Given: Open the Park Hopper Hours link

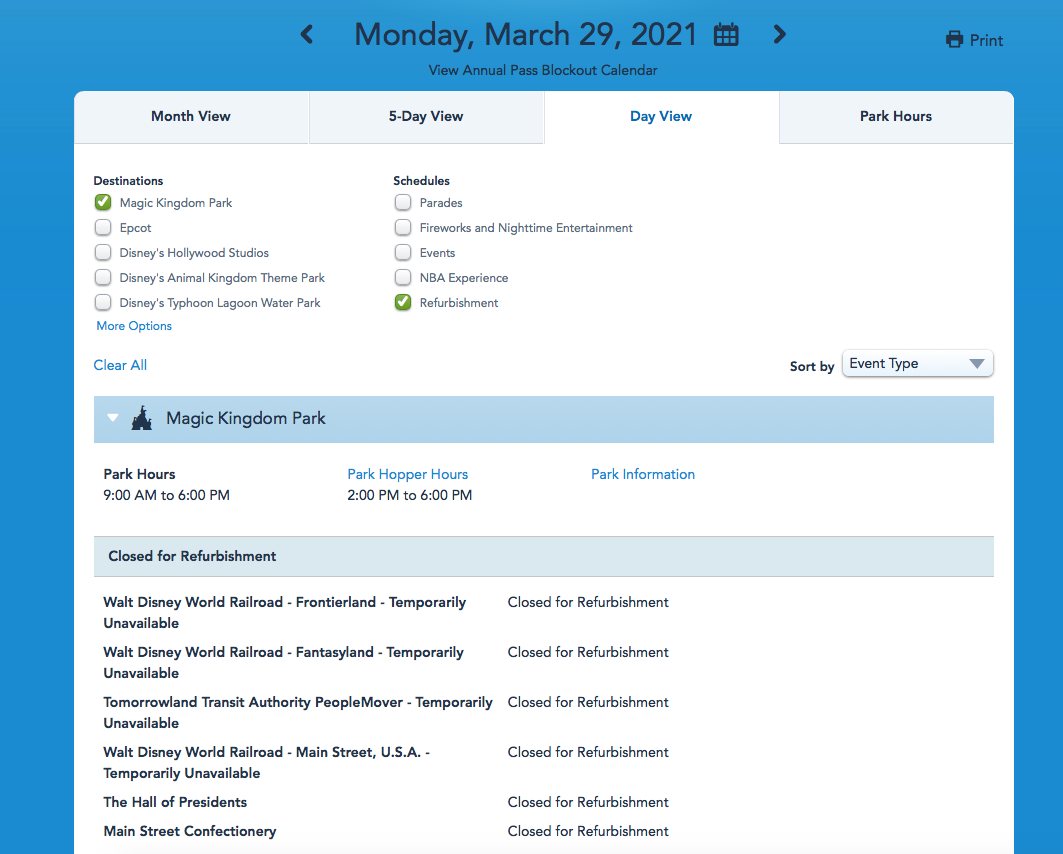Looking at the screenshot, I should [407, 474].
